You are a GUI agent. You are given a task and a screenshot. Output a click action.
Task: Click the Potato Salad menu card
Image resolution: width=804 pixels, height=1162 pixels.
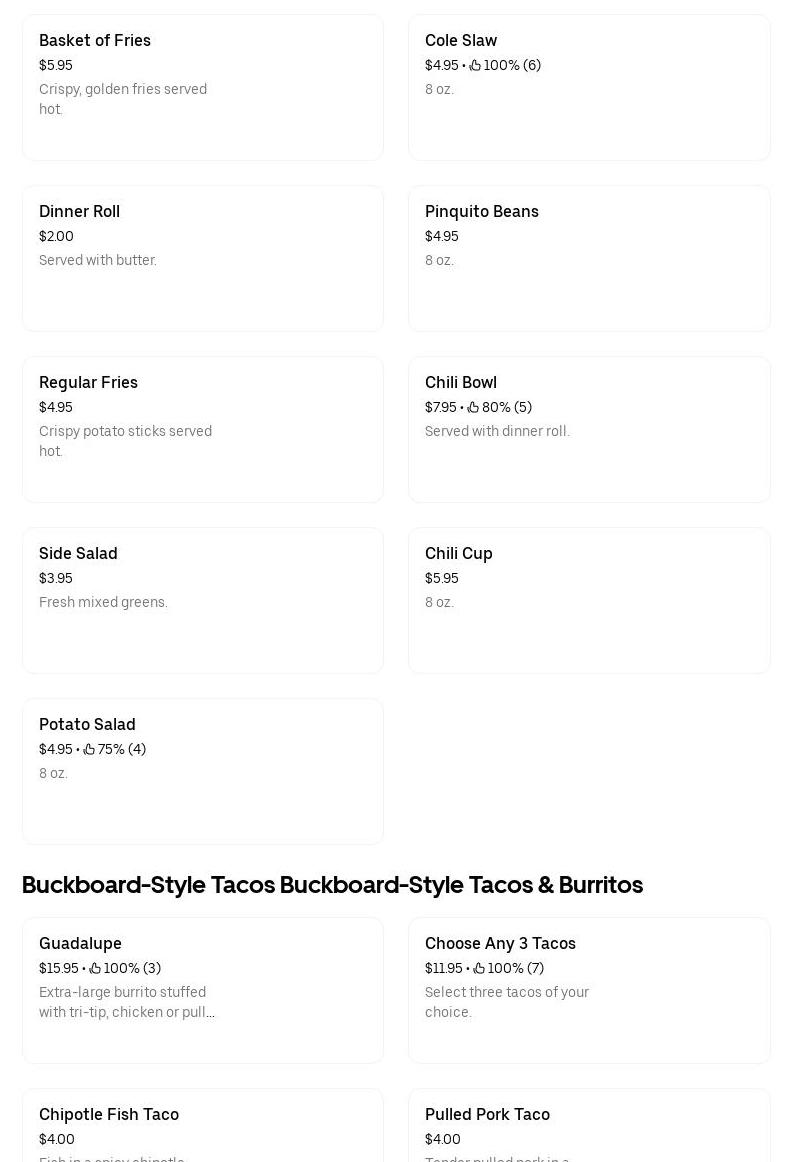[x=202, y=771]
